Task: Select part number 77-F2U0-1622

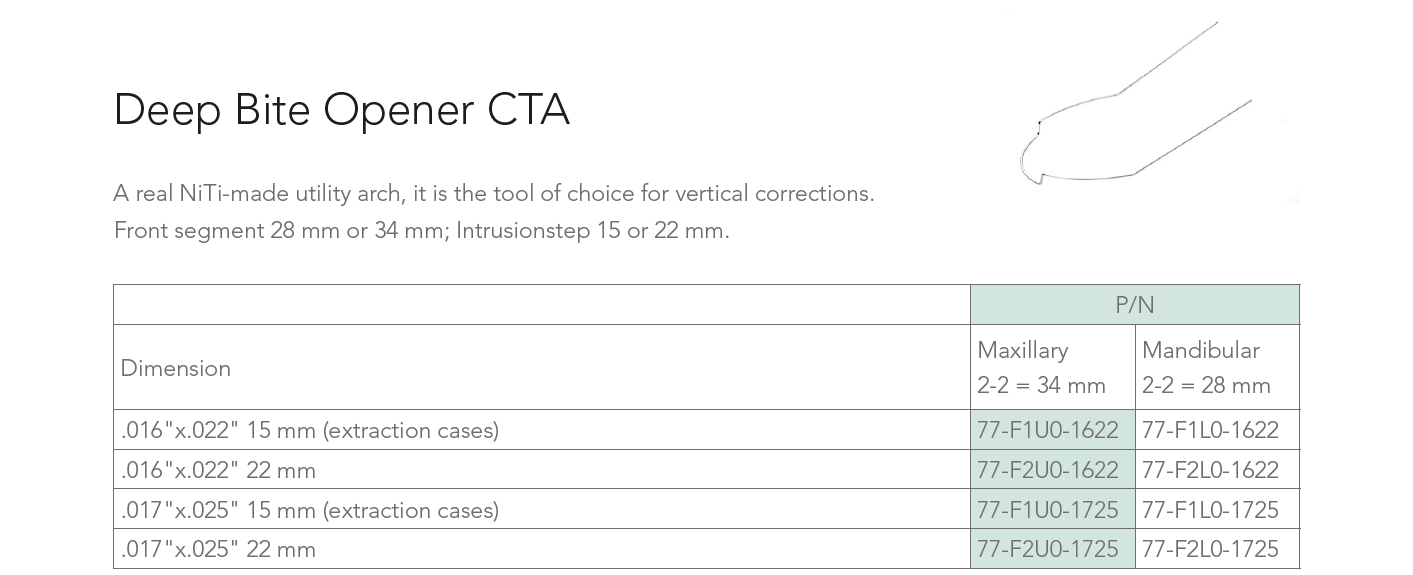Action: click(x=1047, y=470)
